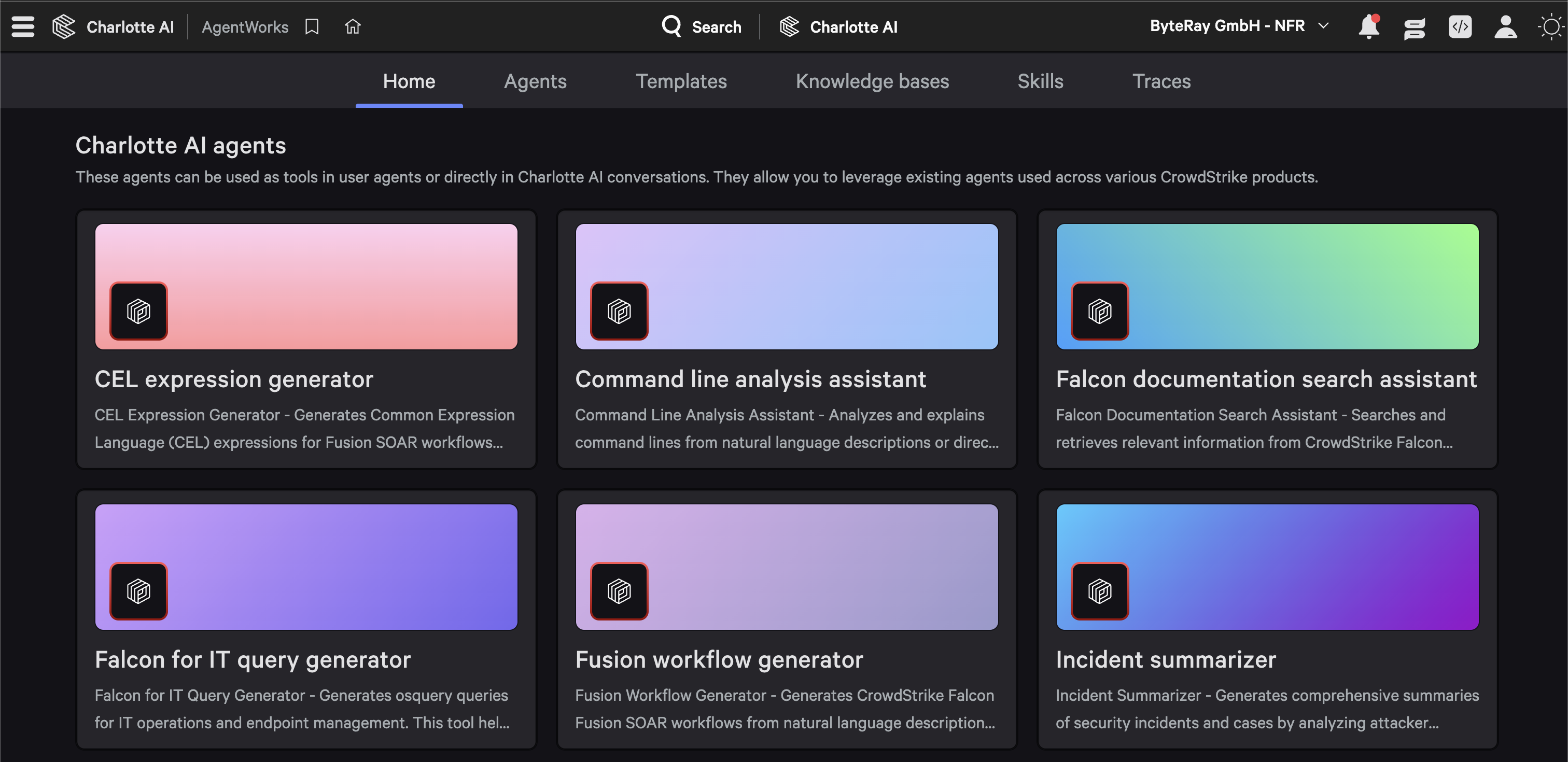Open Falcon for IT query generator title
This screenshot has height=762, width=1568.
pos(253,660)
